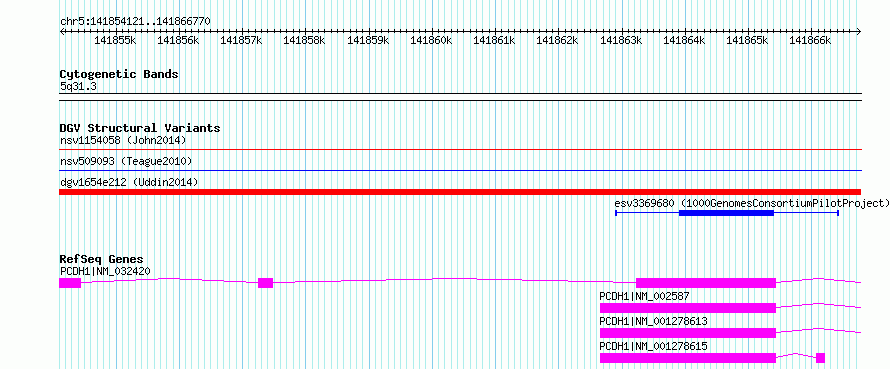This screenshot has width=890, height=369.
Task: Open variant dgv1654e212 (Uddin2014) label
Action: pyautogui.click(x=129, y=182)
